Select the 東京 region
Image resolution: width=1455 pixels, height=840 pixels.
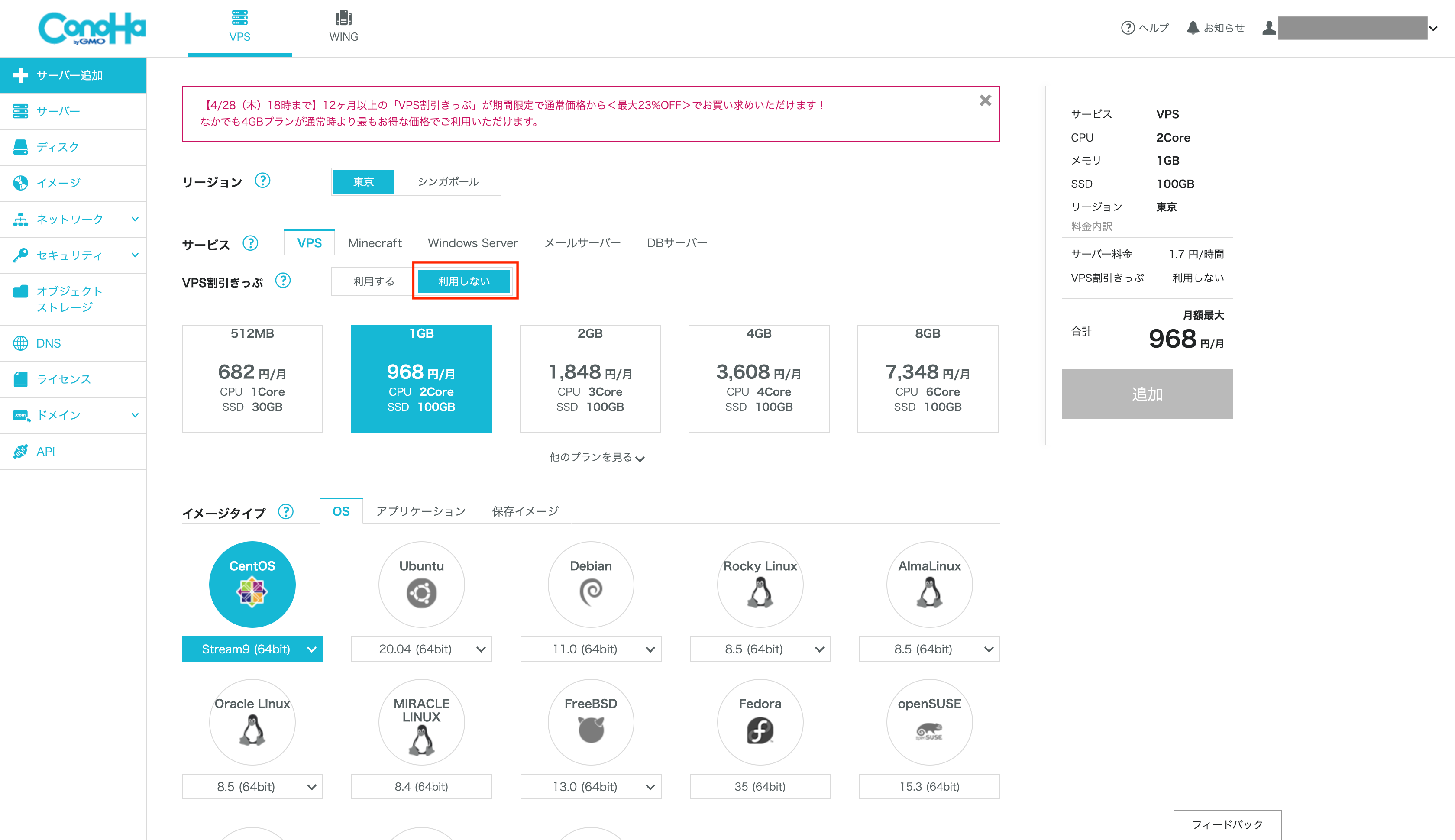click(363, 182)
